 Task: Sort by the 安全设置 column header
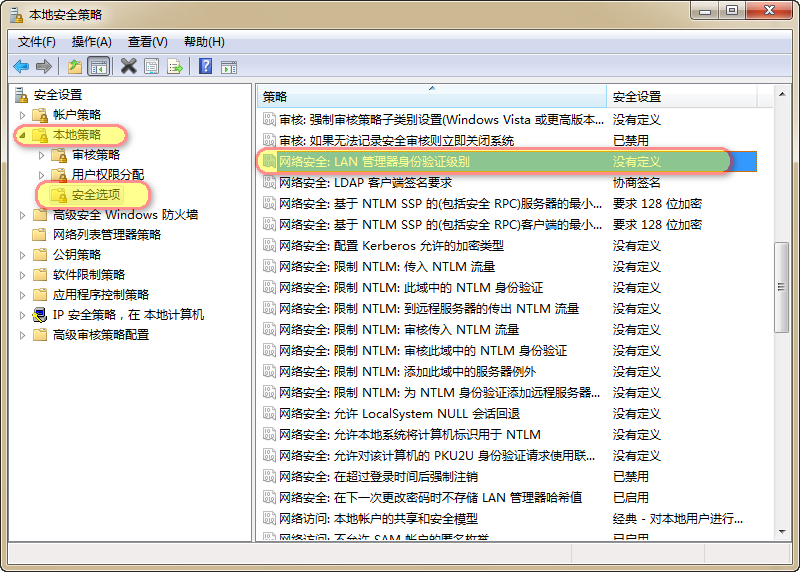(680, 97)
